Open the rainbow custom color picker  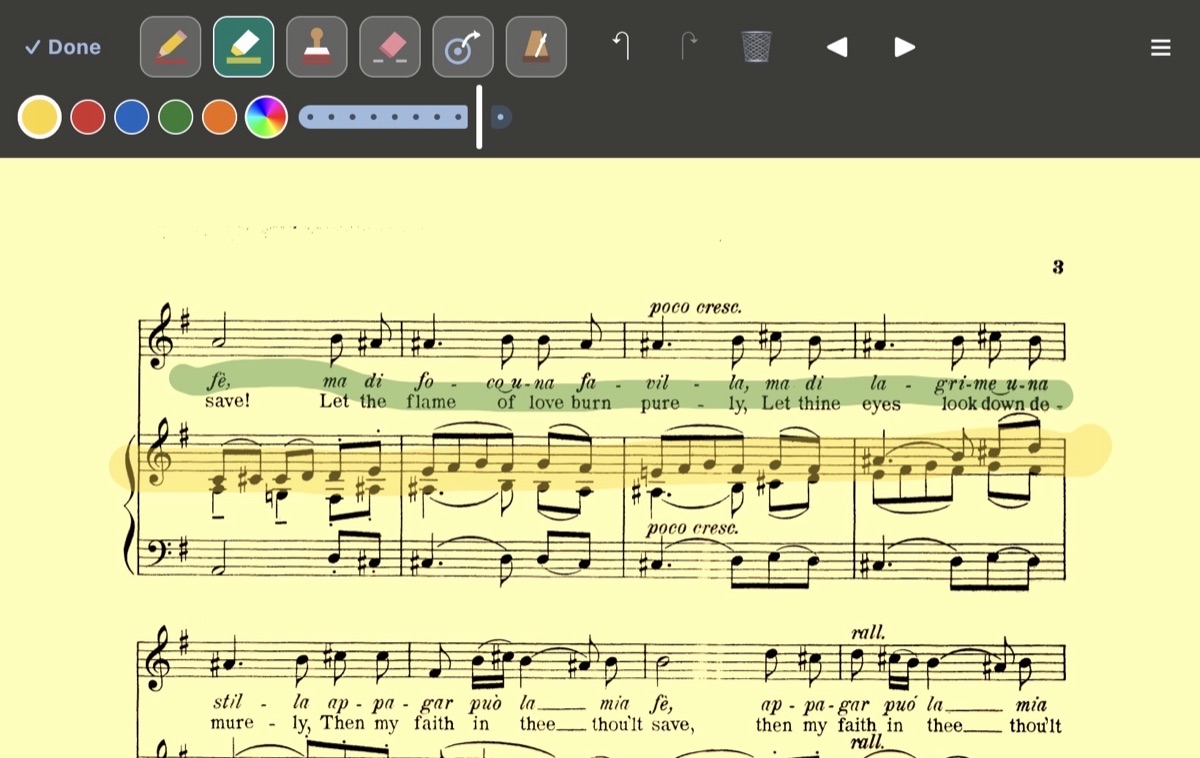(x=266, y=117)
